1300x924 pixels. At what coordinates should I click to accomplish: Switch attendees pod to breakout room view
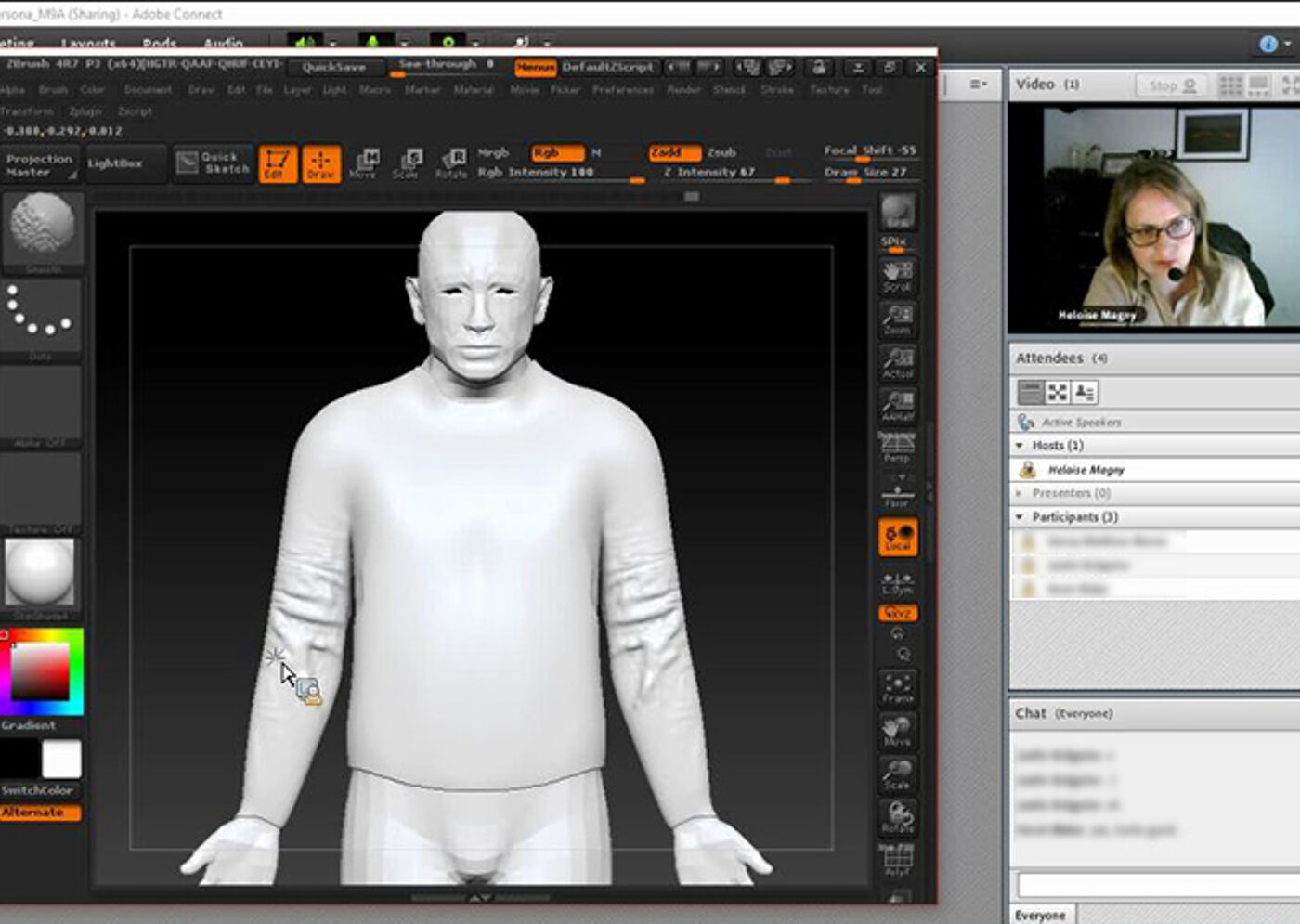1058,393
